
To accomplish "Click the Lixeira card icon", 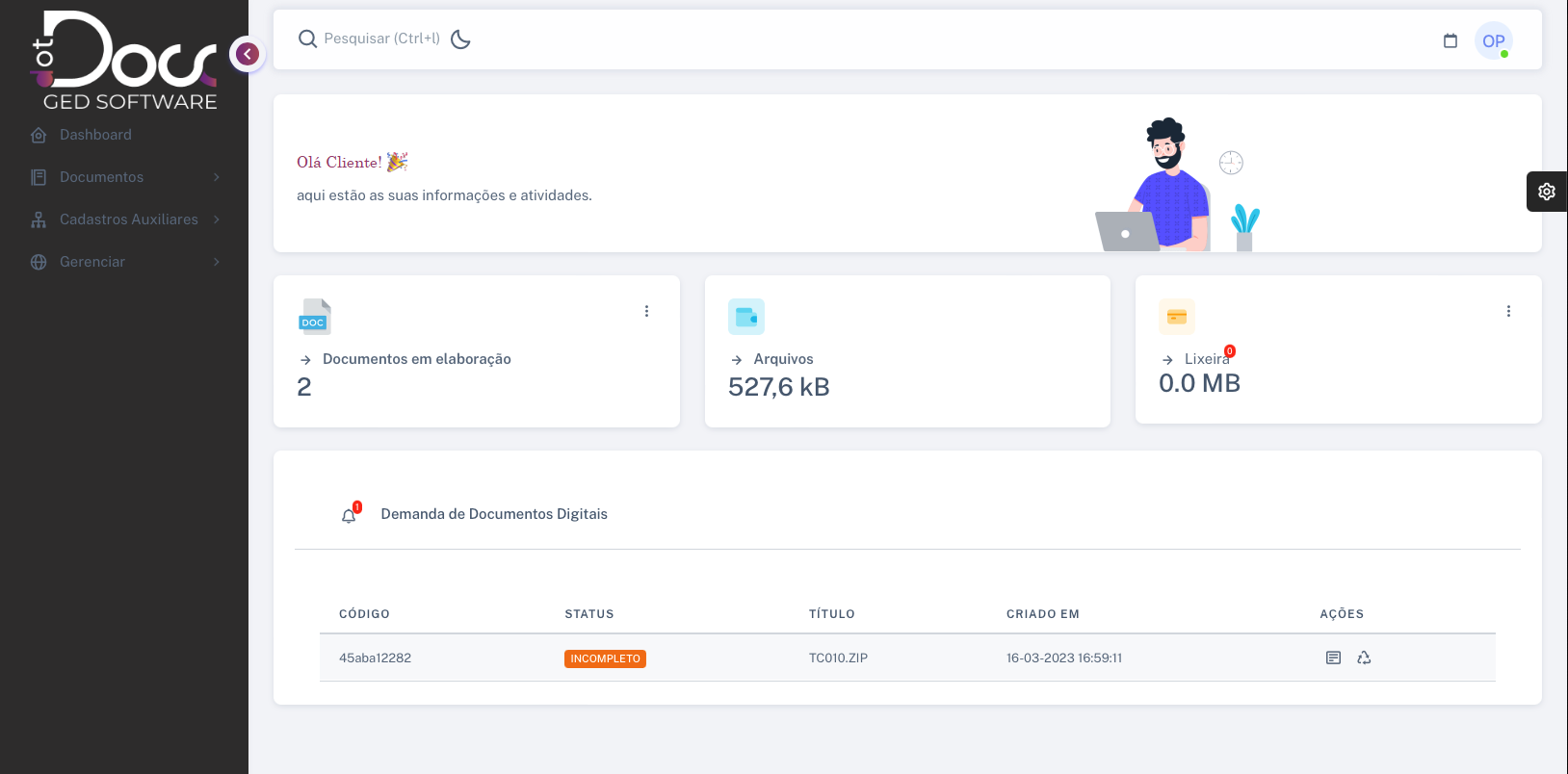I will pyautogui.click(x=1176, y=317).
